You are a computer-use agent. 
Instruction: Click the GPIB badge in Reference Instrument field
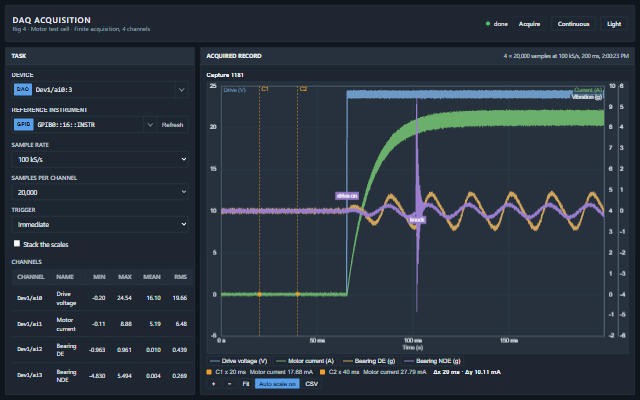tap(23, 124)
